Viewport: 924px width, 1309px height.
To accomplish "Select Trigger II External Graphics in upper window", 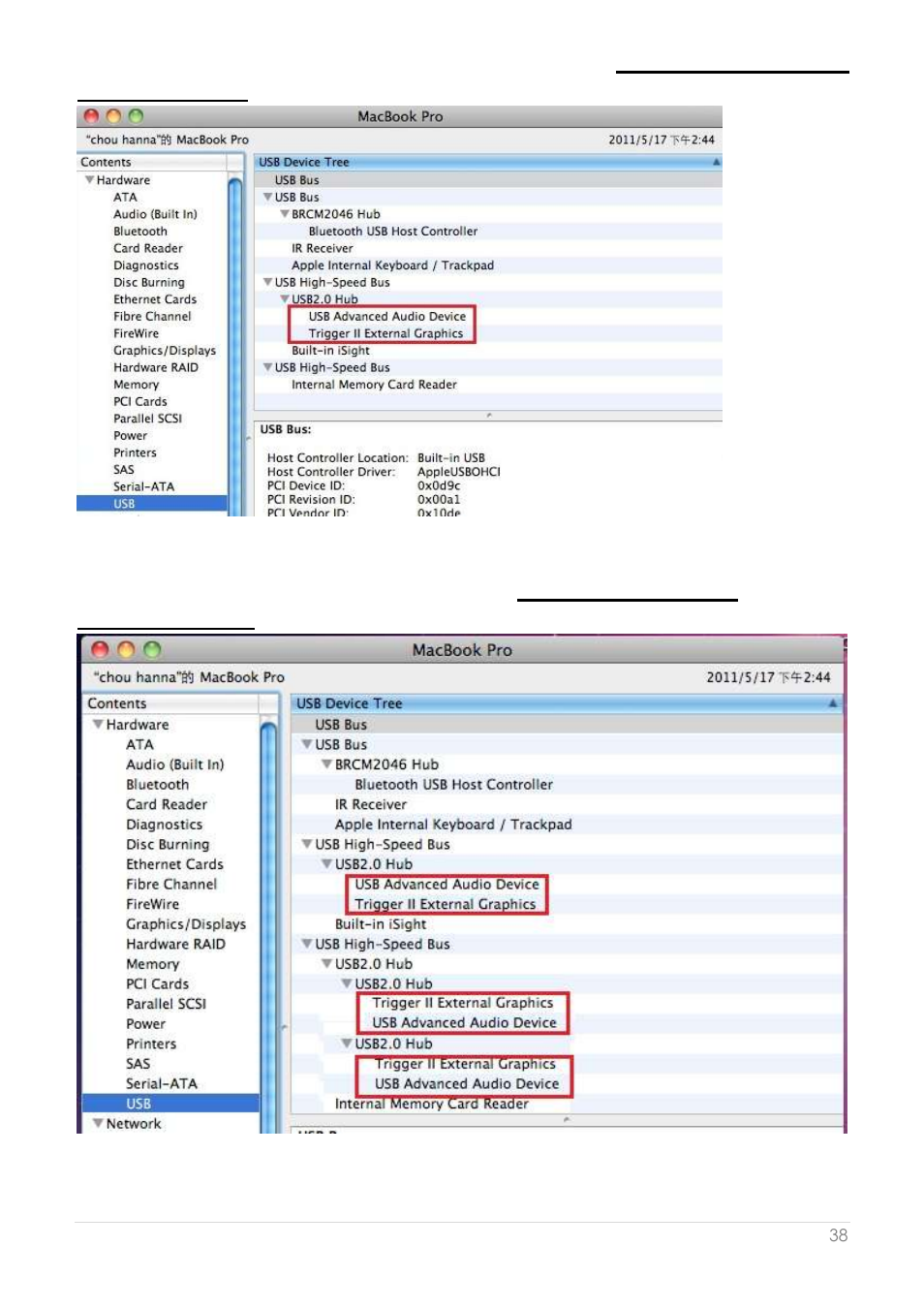I will click(x=386, y=333).
